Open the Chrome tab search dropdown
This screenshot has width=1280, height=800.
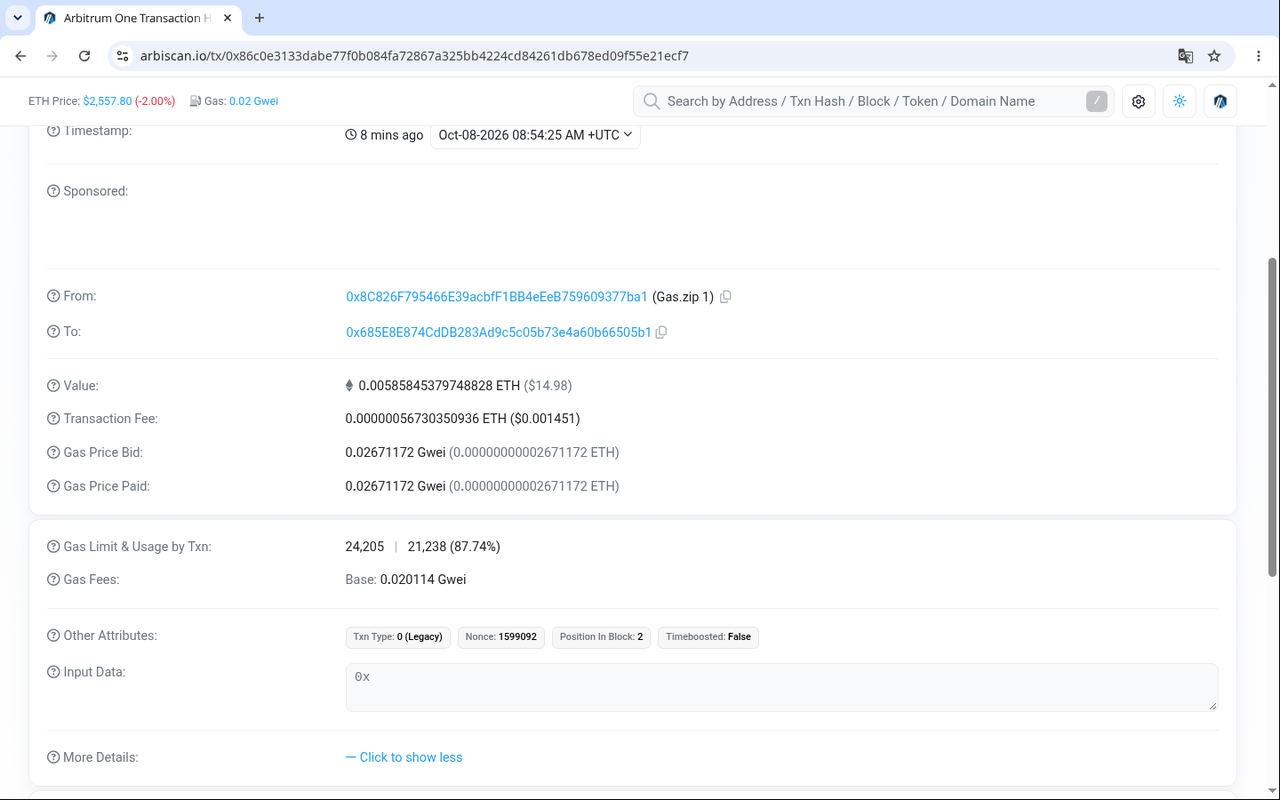pyautogui.click(x=18, y=18)
